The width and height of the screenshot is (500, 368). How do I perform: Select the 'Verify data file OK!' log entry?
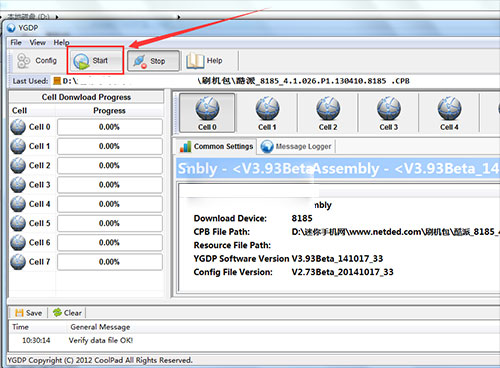101,340
